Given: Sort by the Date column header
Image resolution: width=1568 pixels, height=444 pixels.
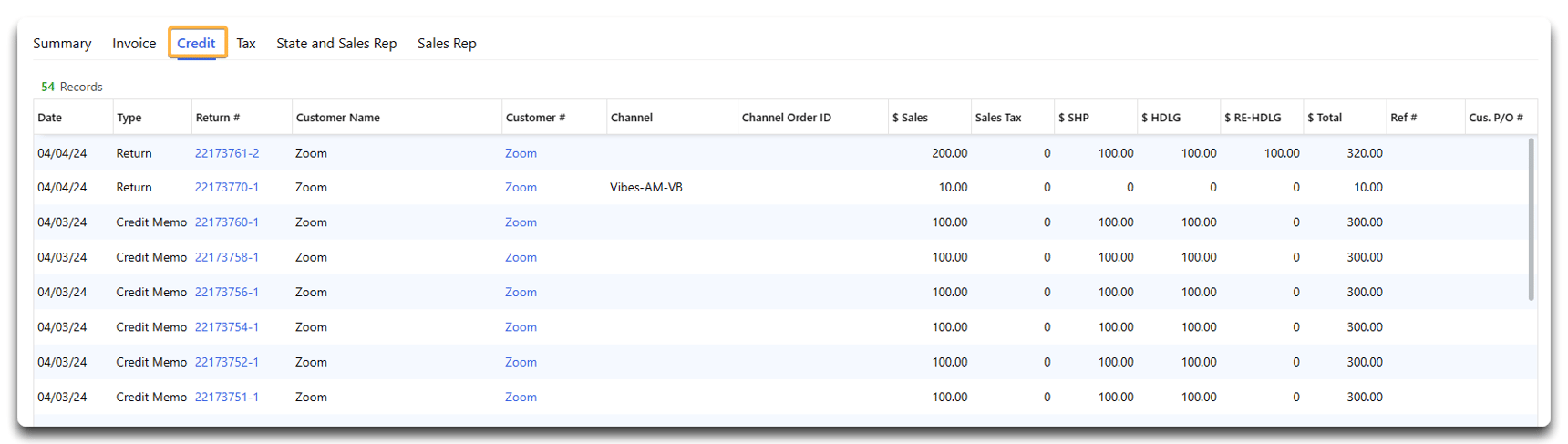Looking at the screenshot, I should tap(50, 118).
